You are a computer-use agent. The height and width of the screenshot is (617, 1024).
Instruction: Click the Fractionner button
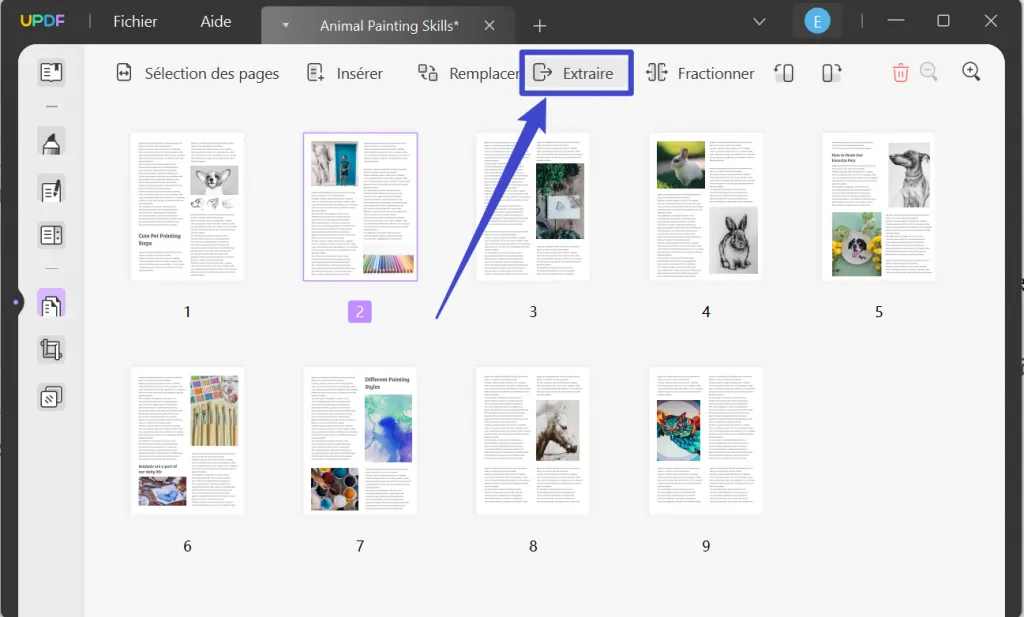[700, 72]
